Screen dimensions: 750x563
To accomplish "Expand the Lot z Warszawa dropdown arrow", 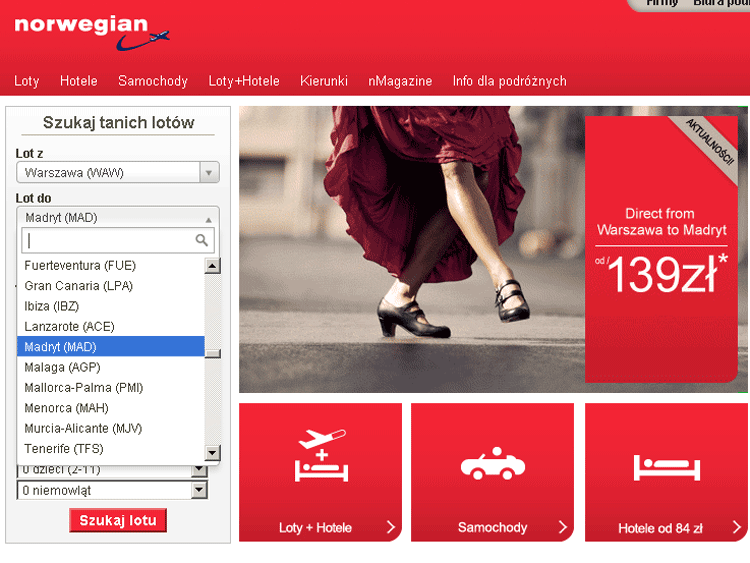I will pos(209,173).
